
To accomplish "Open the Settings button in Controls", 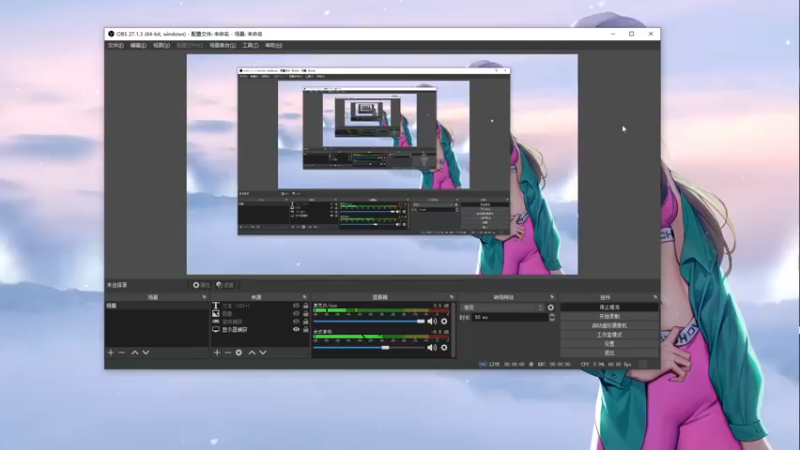I will pyautogui.click(x=609, y=344).
